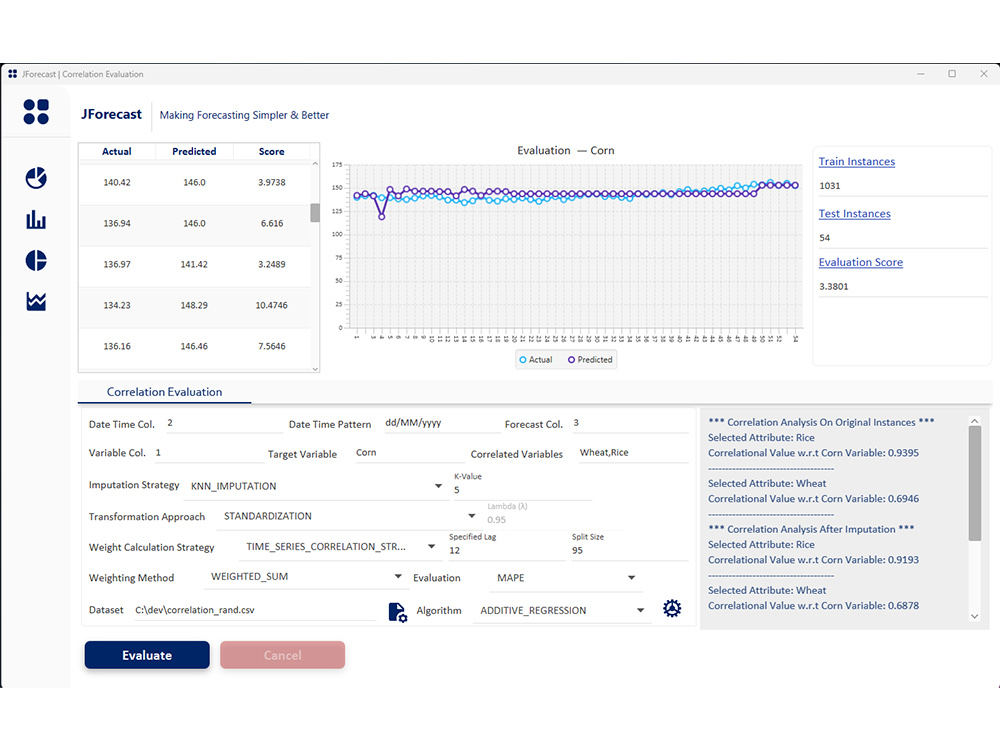Open algorithm settings gear icon
Screen dimensions: 1000x750
click(x=672, y=608)
